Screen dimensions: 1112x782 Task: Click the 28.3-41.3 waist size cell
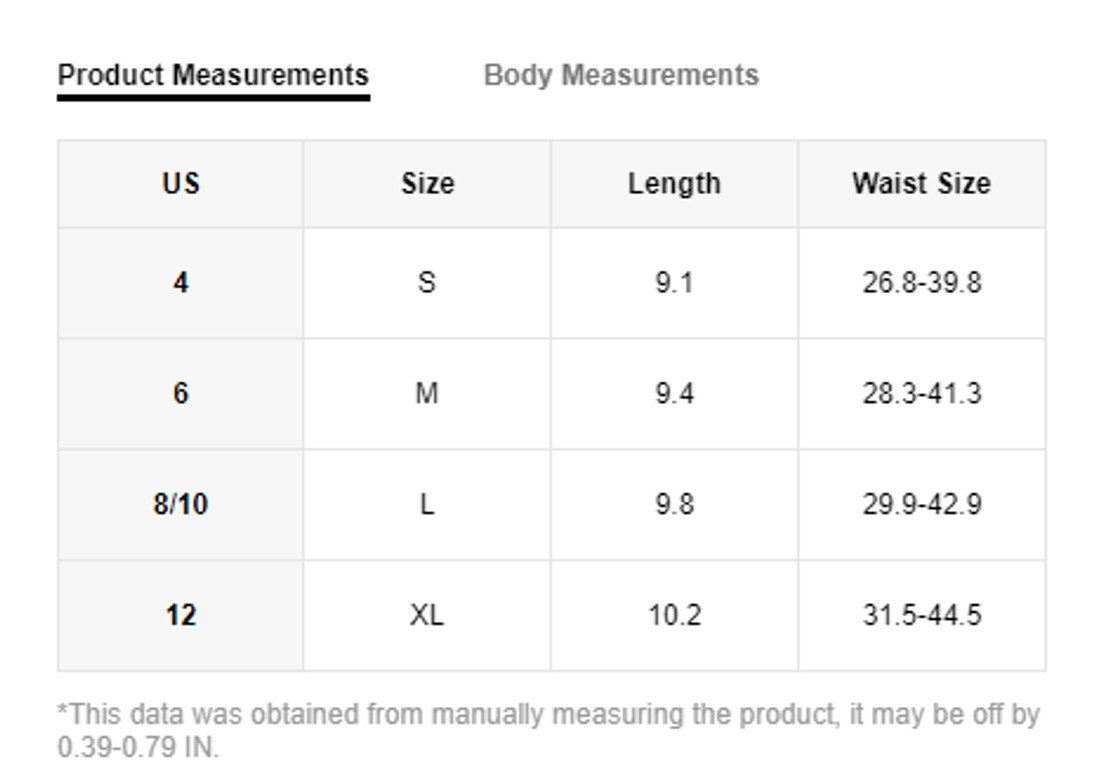[x=922, y=393]
